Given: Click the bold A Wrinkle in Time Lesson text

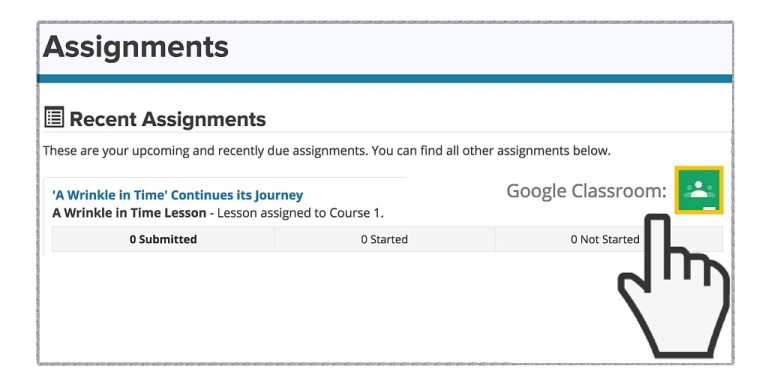Looking at the screenshot, I should [129, 213].
